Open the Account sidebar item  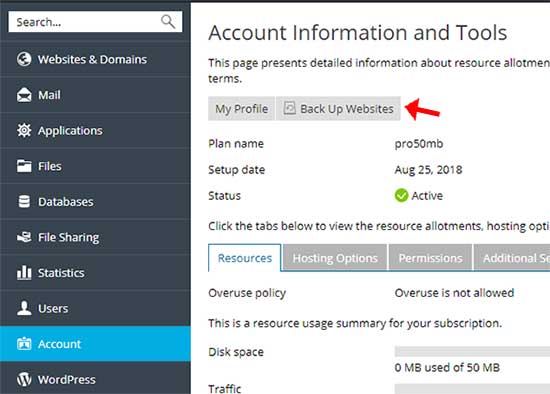click(x=95, y=344)
